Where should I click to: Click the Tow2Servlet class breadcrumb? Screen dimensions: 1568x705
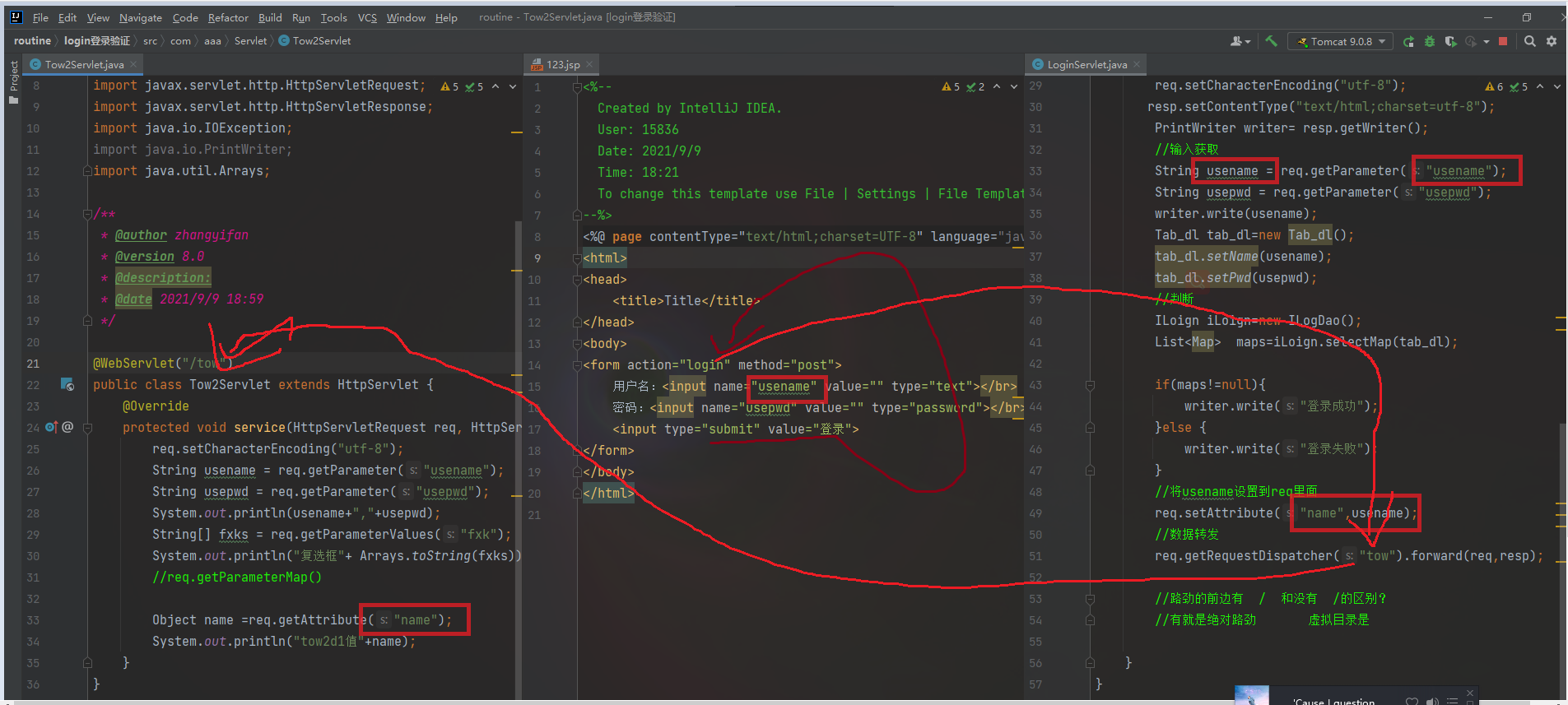click(x=315, y=40)
